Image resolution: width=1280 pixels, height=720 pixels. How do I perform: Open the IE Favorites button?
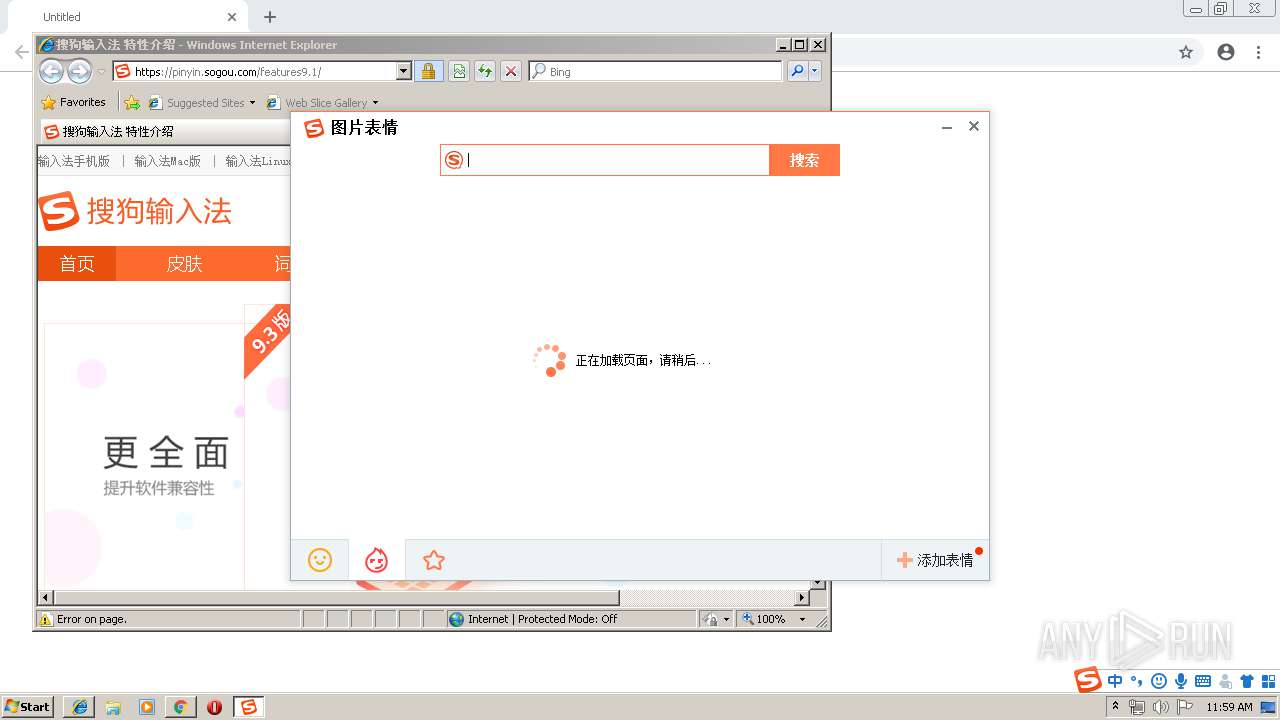point(73,102)
